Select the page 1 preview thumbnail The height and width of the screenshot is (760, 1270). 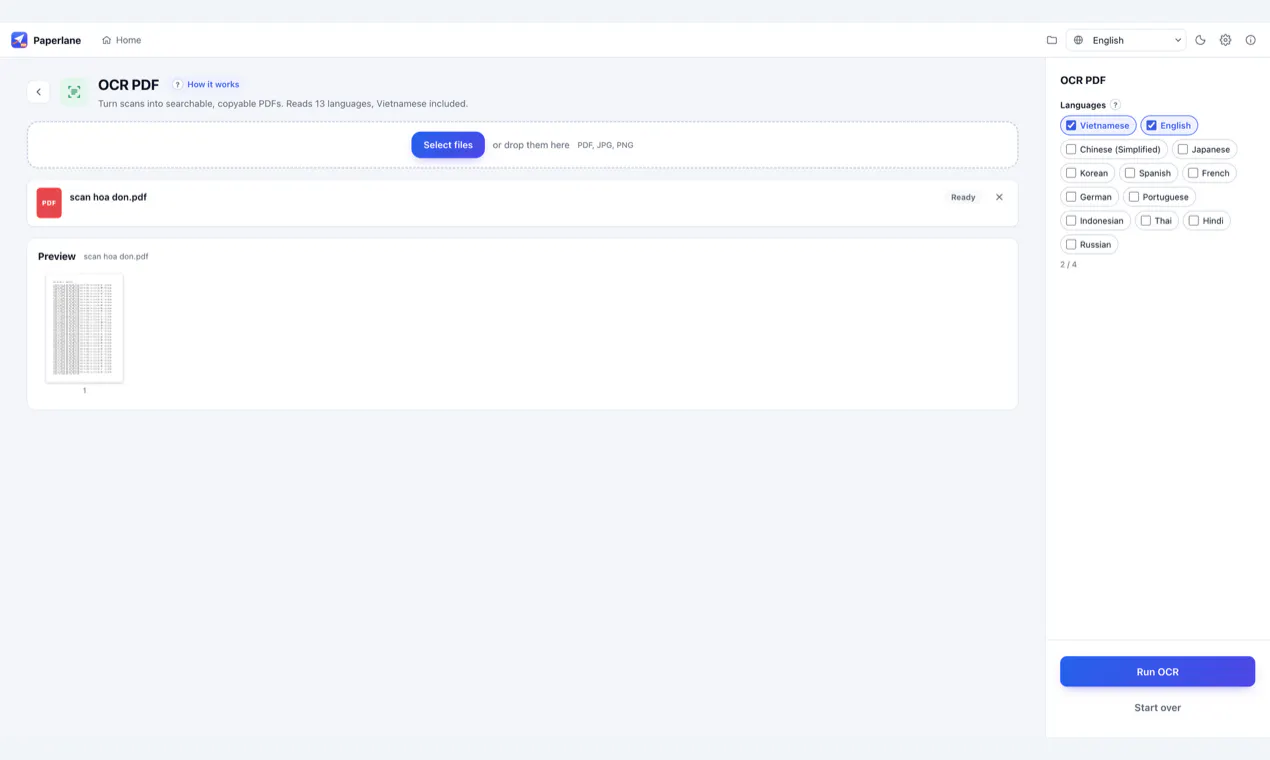tap(84, 328)
